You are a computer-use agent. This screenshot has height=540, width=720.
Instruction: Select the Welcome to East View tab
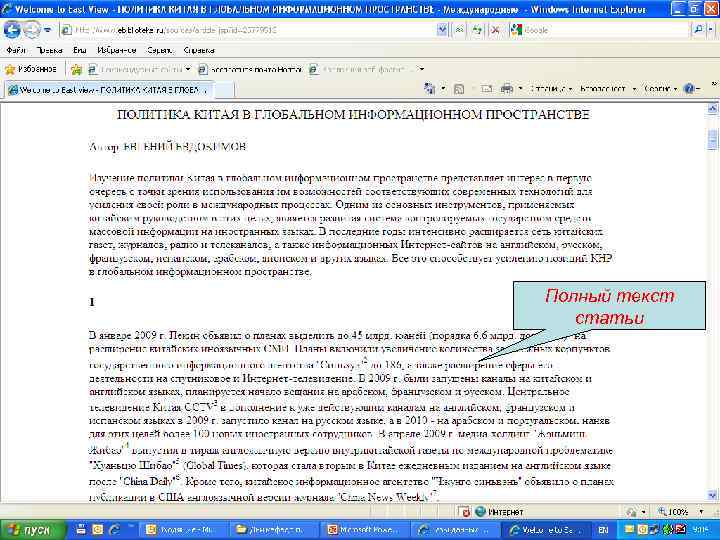(x=109, y=90)
